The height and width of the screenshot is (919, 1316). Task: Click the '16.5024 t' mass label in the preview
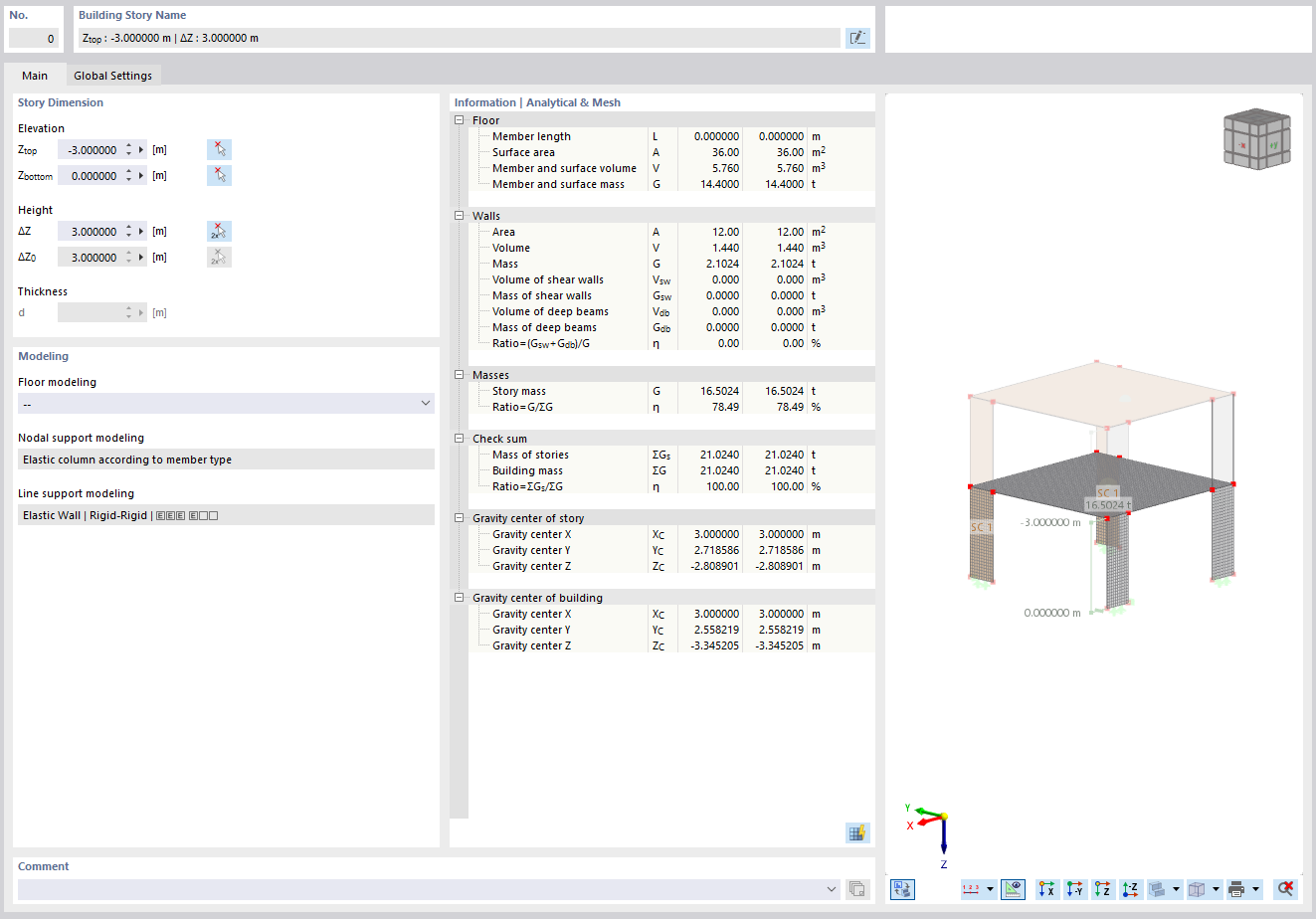(1108, 505)
